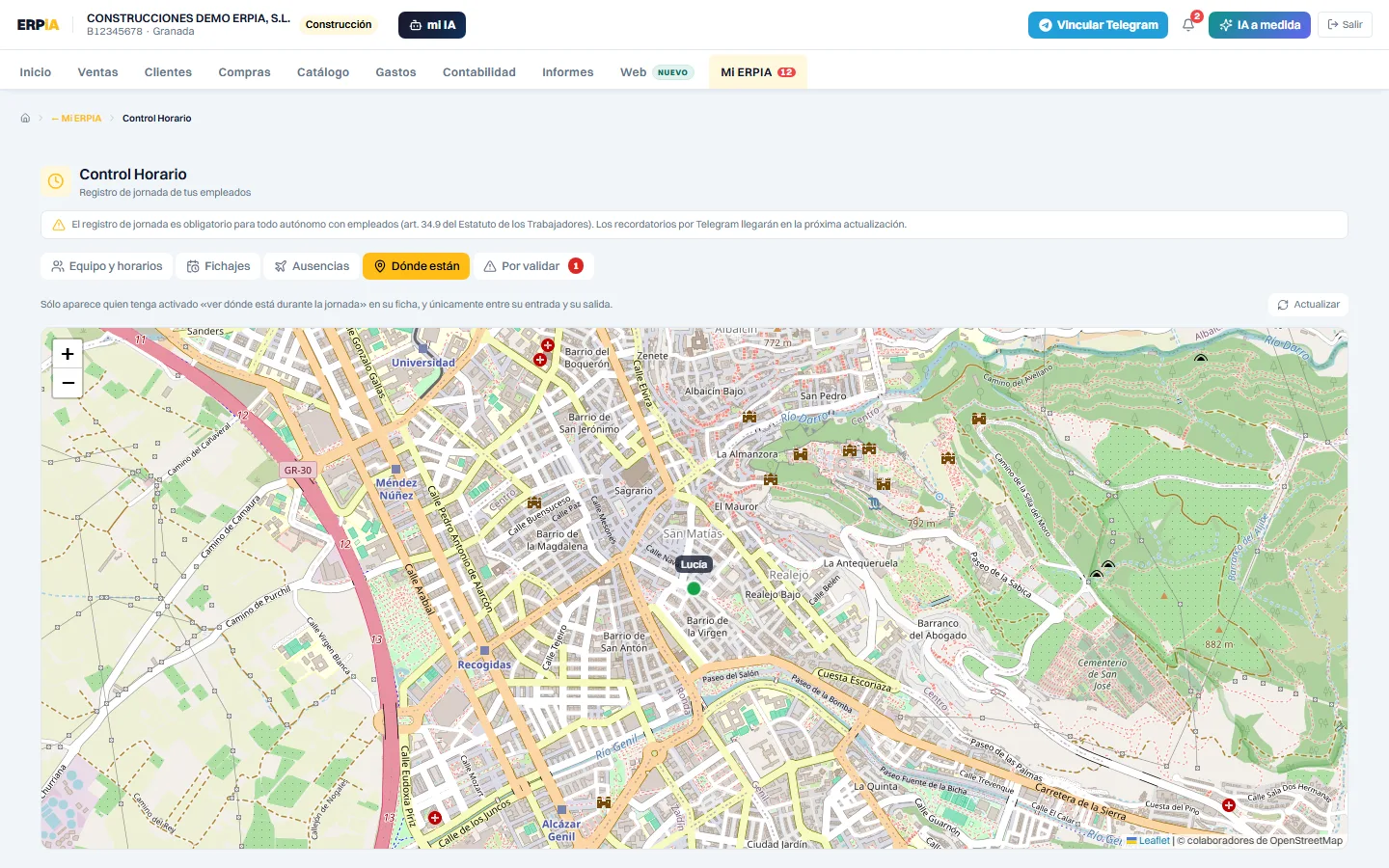The image size is (1389, 868).
Task: Open the Por validar tab
Action: pos(533,266)
